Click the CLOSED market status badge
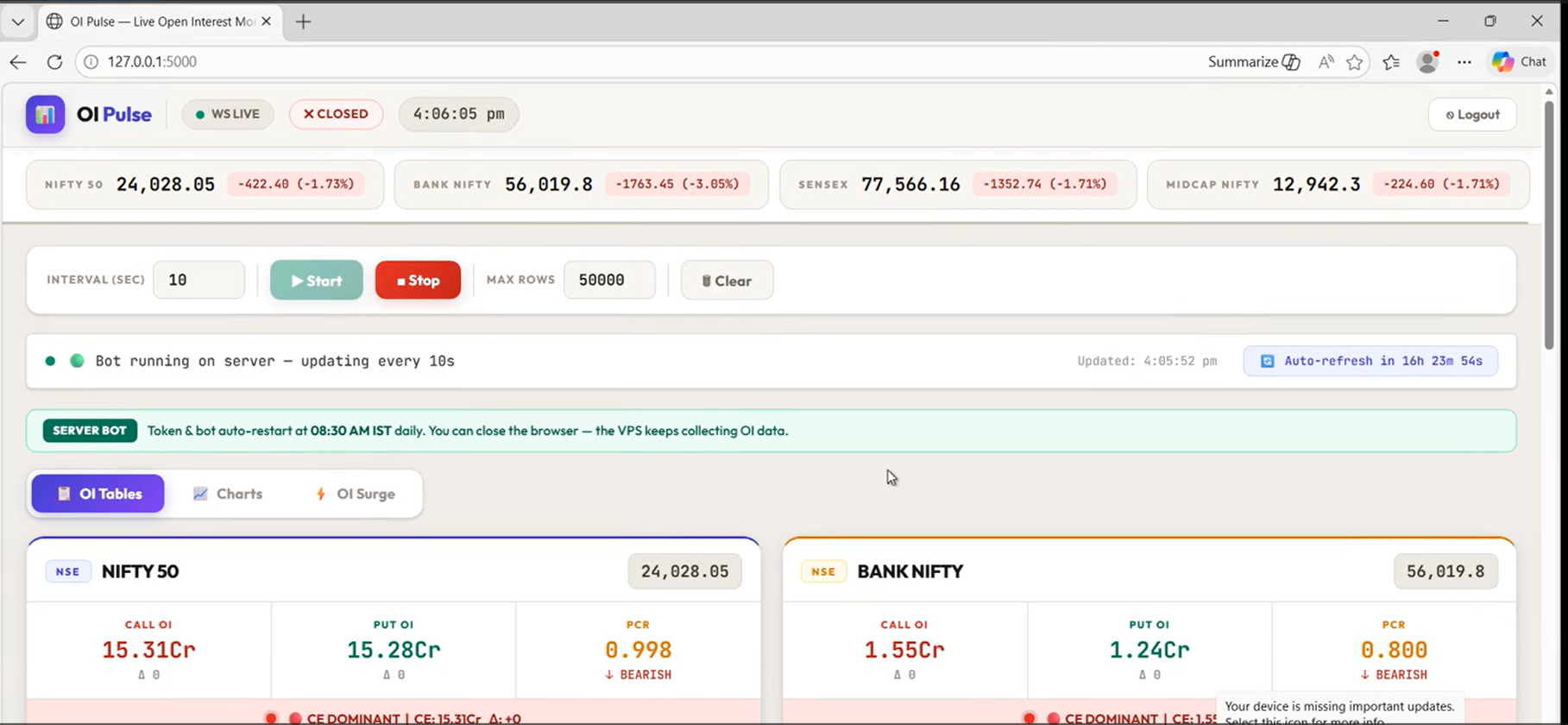Screen dimensions: 1568x725 pyautogui.click(x=336, y=114)
